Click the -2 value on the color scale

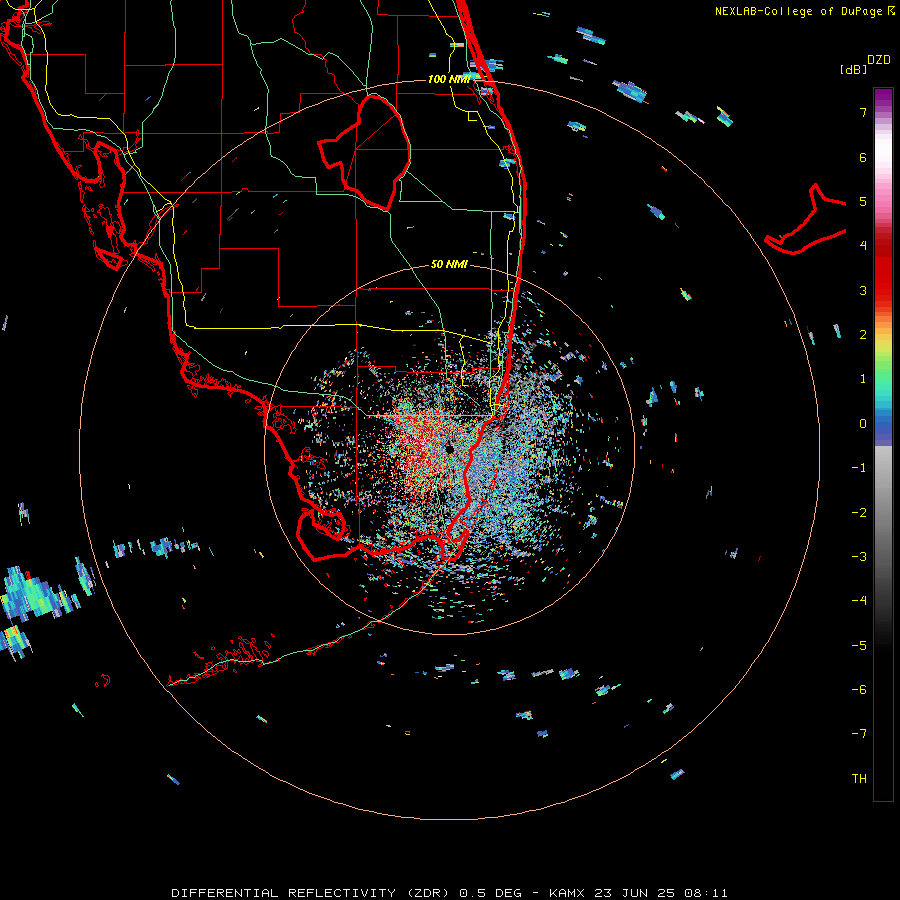[859, 513]
